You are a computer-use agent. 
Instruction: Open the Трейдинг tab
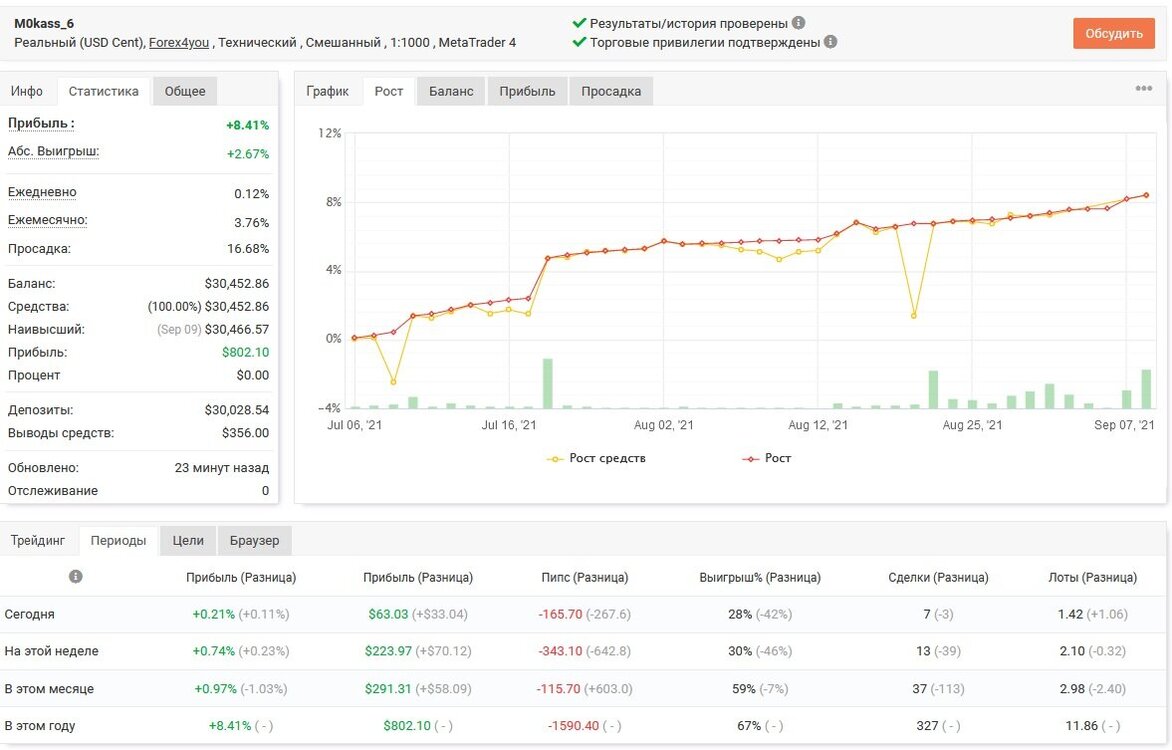(x=38, y=541)
